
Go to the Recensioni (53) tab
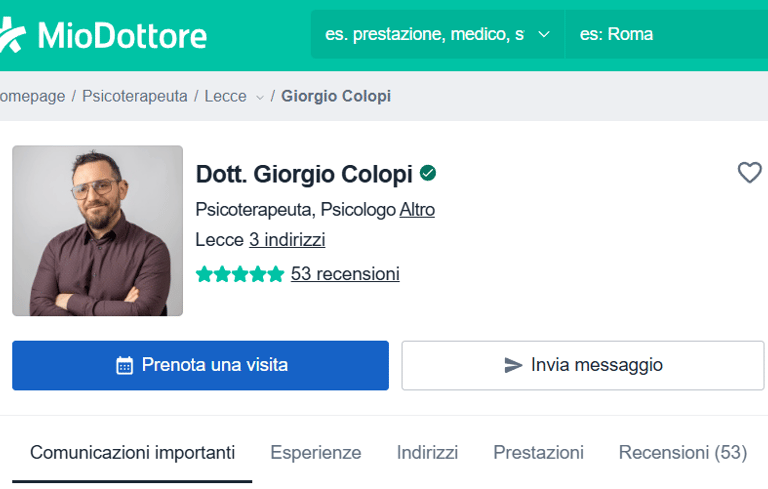coord(683,452)
